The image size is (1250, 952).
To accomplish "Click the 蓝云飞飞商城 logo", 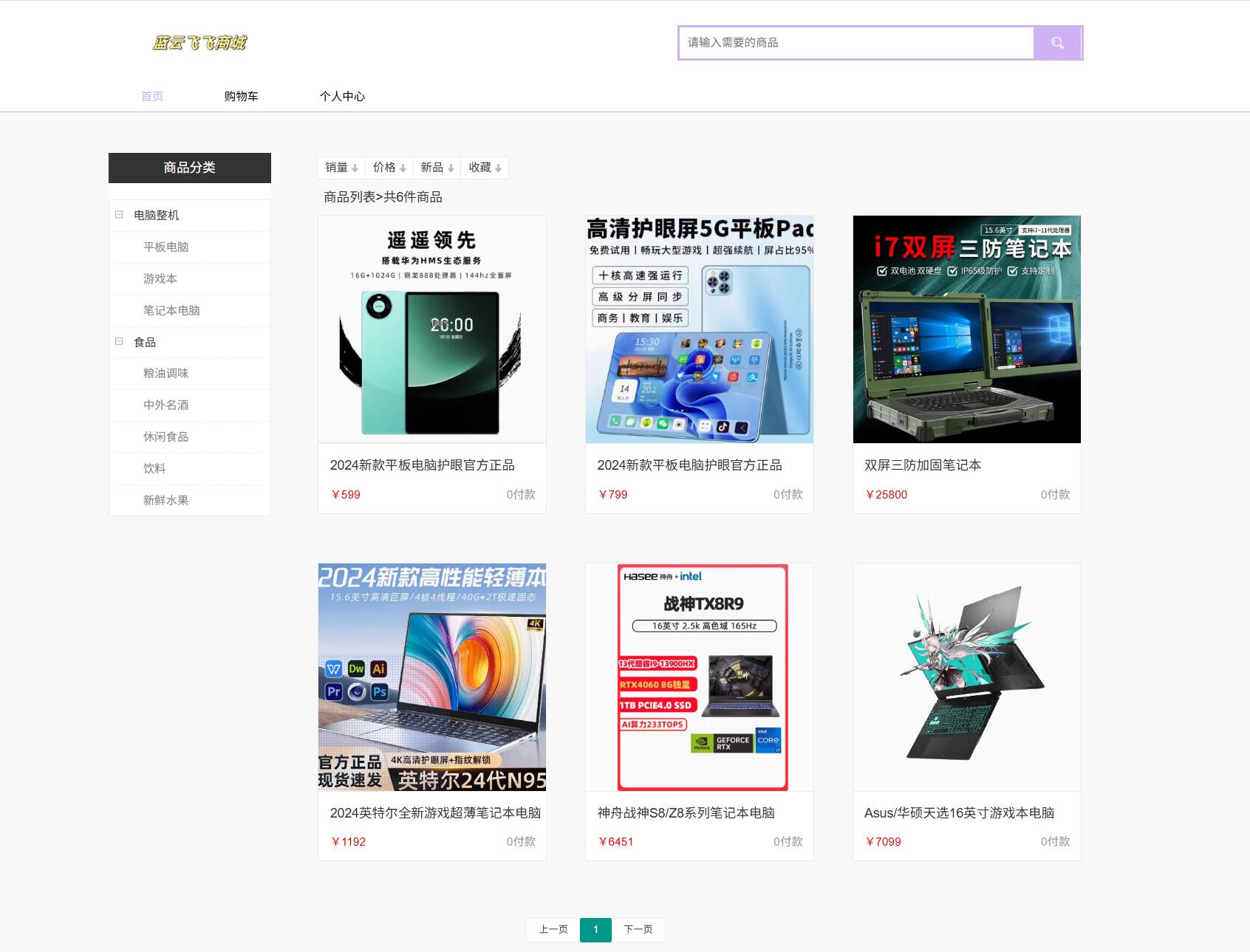I will point(199,43).
